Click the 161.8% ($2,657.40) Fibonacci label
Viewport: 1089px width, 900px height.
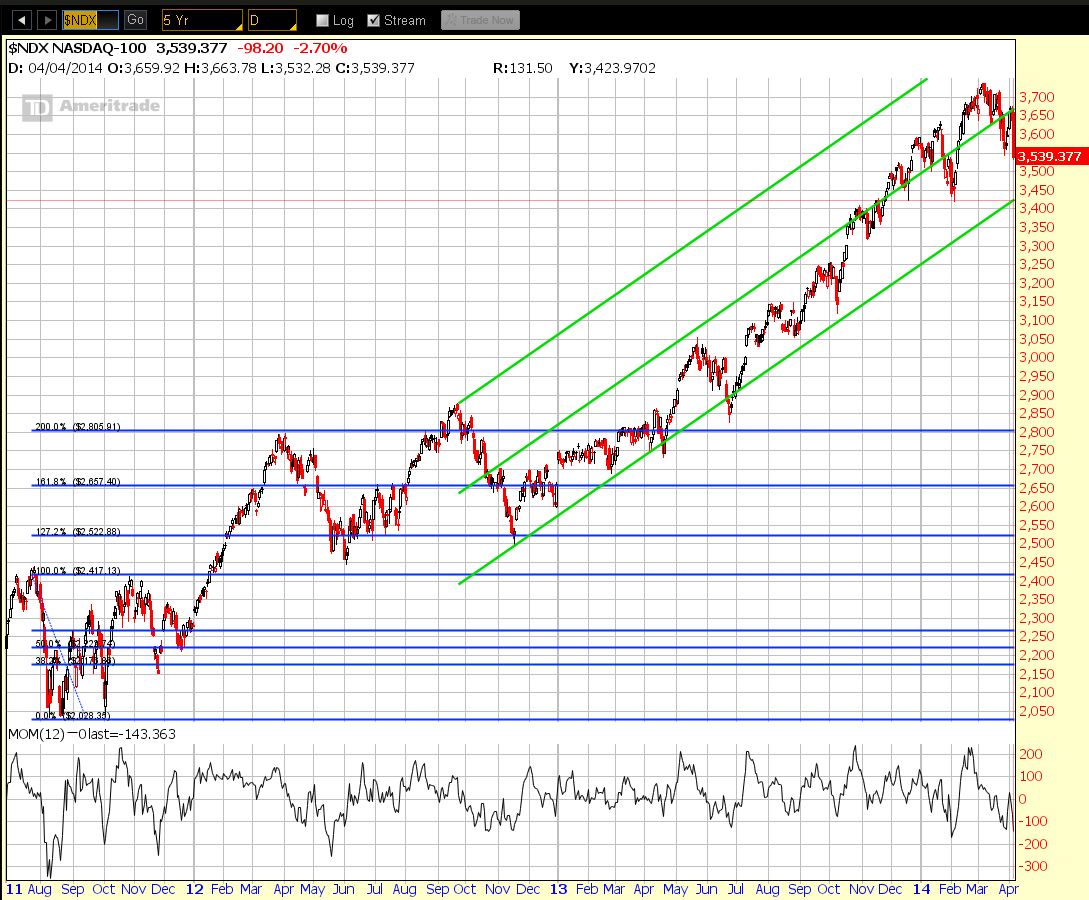coord(78,481)
